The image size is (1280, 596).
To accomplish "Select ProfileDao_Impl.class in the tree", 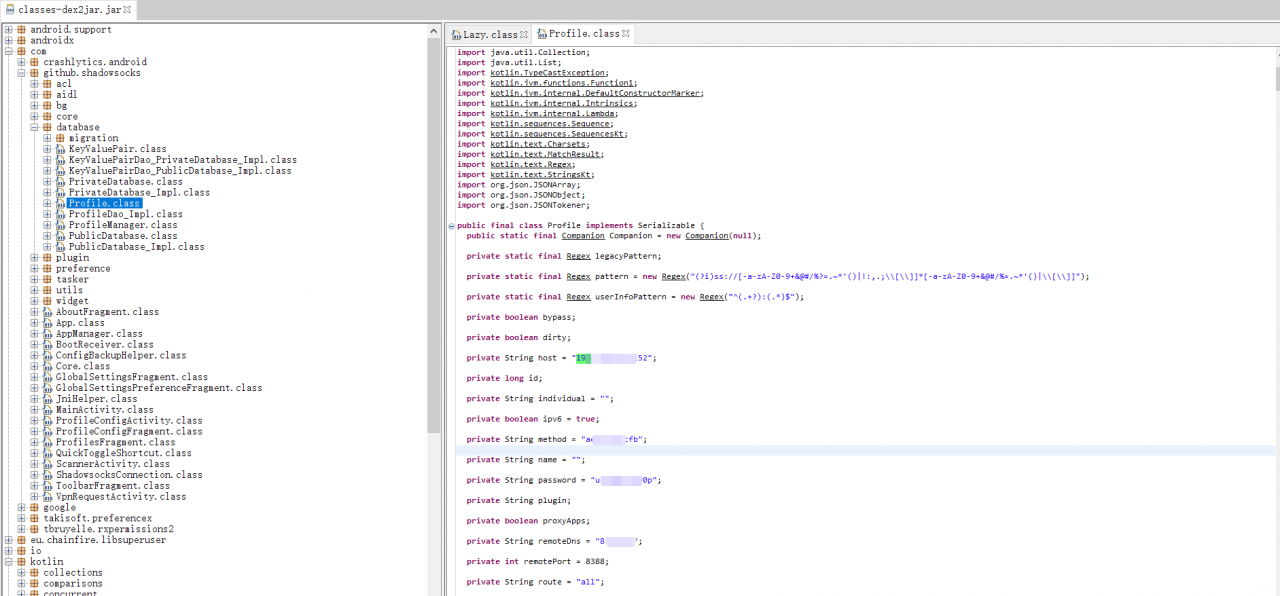I will click(x=125, y=214).
